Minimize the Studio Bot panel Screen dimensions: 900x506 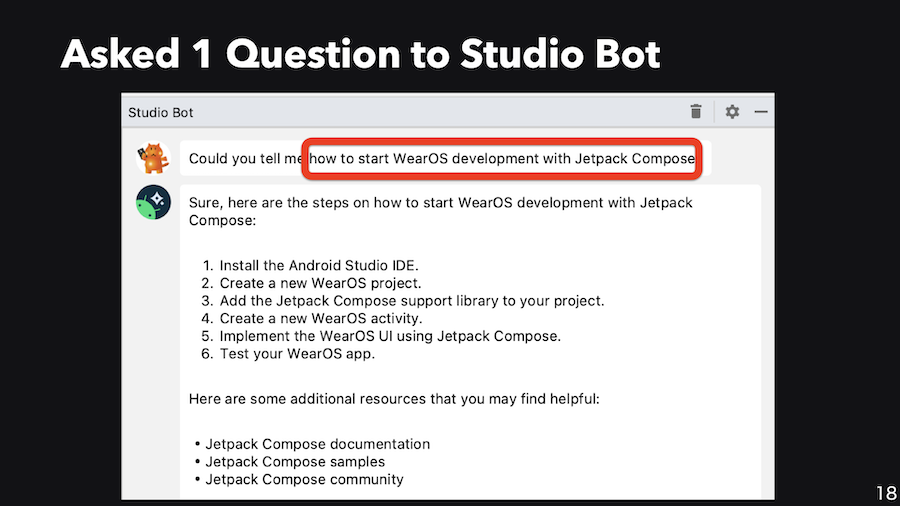point(761,111)
